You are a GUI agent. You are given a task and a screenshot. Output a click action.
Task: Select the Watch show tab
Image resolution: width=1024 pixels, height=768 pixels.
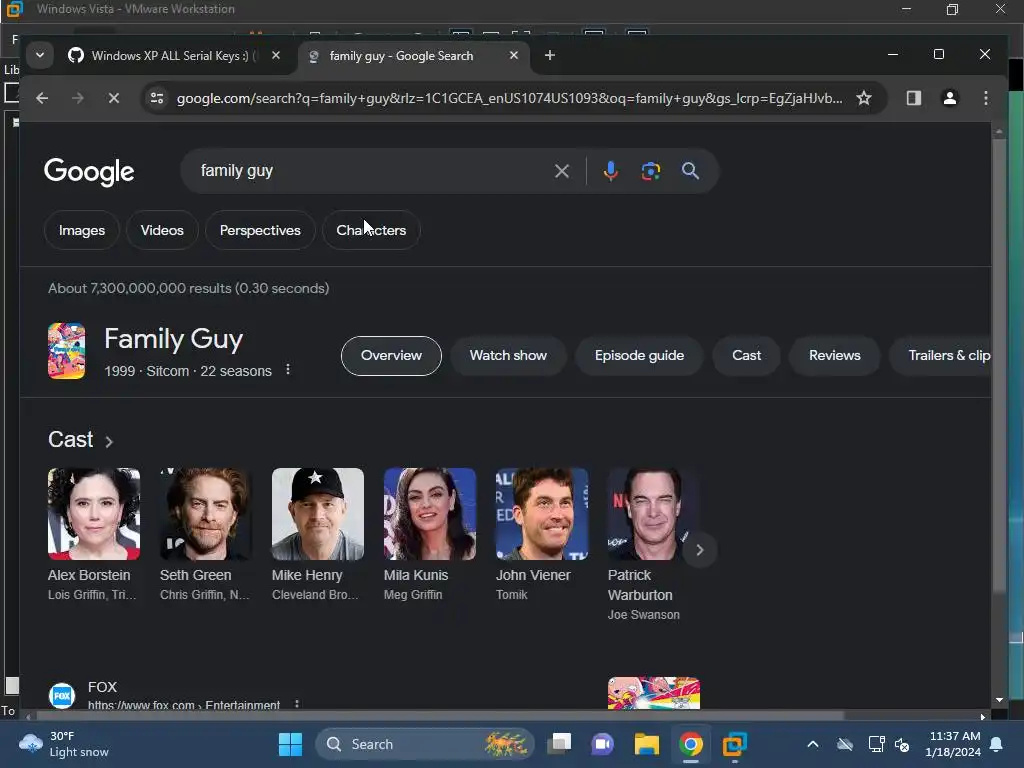click(508, 355)
